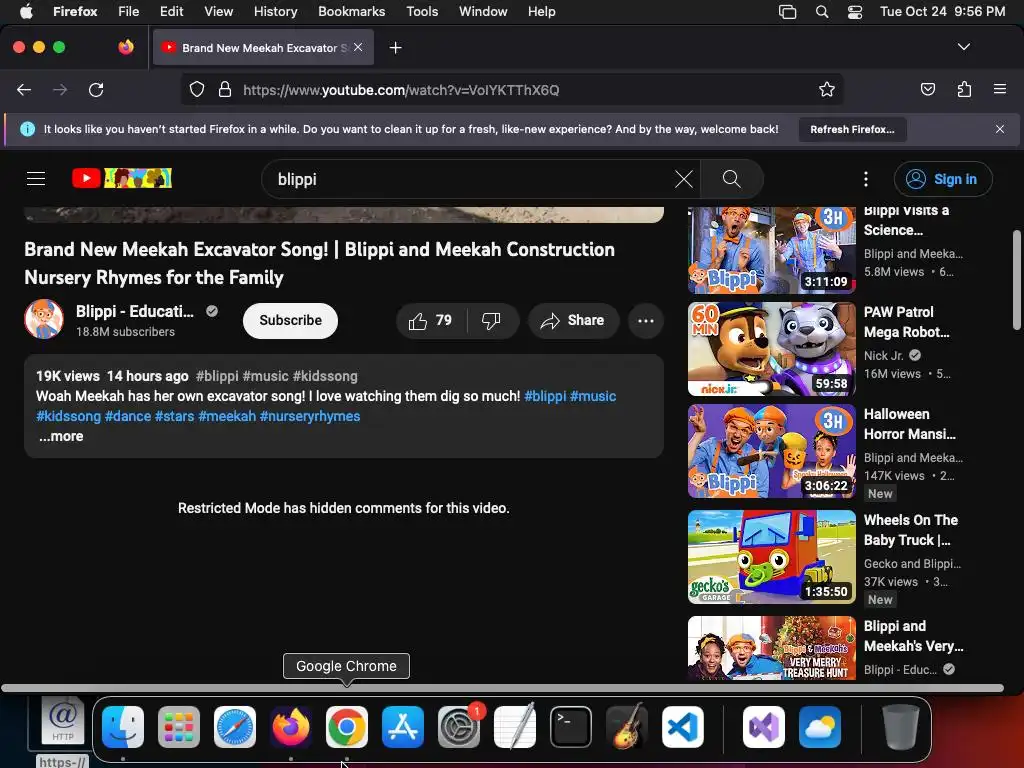Screen dimensions: 1024x768
Task: Click Blippi - Educati... channel name
Action: (135, 312)
